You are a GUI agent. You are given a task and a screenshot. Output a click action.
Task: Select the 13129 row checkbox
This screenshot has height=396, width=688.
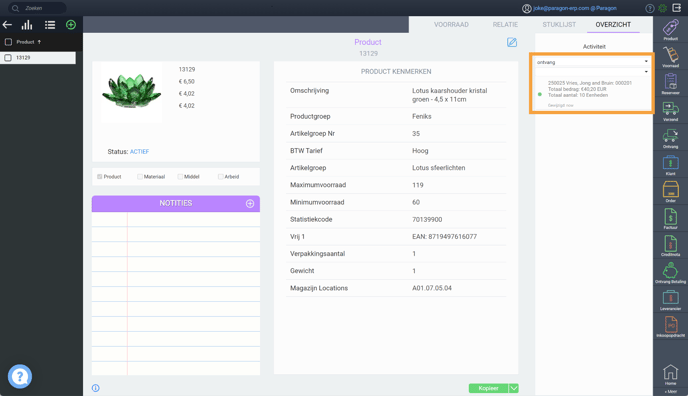coord(8,58)
